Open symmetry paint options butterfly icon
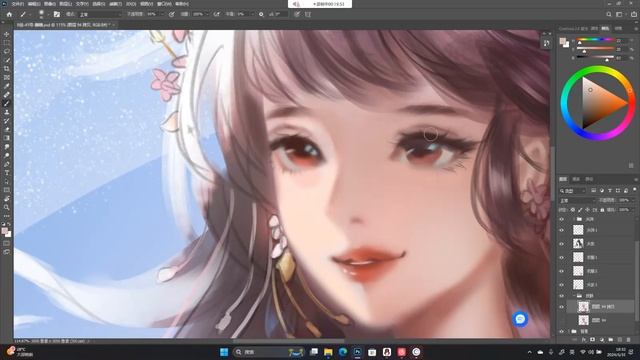 [308, 14]
